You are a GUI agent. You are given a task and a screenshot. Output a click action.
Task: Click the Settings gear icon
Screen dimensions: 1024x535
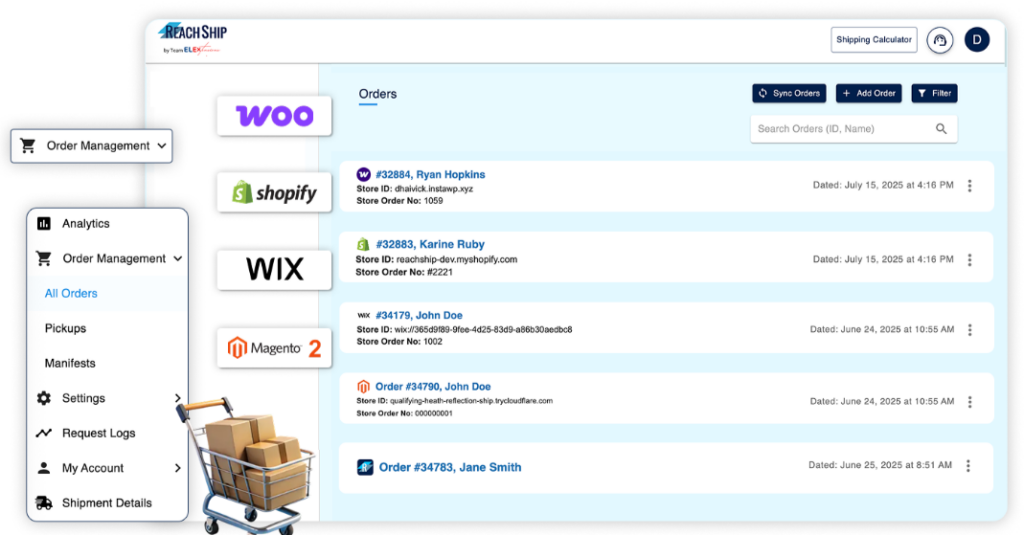pos(44,398)
